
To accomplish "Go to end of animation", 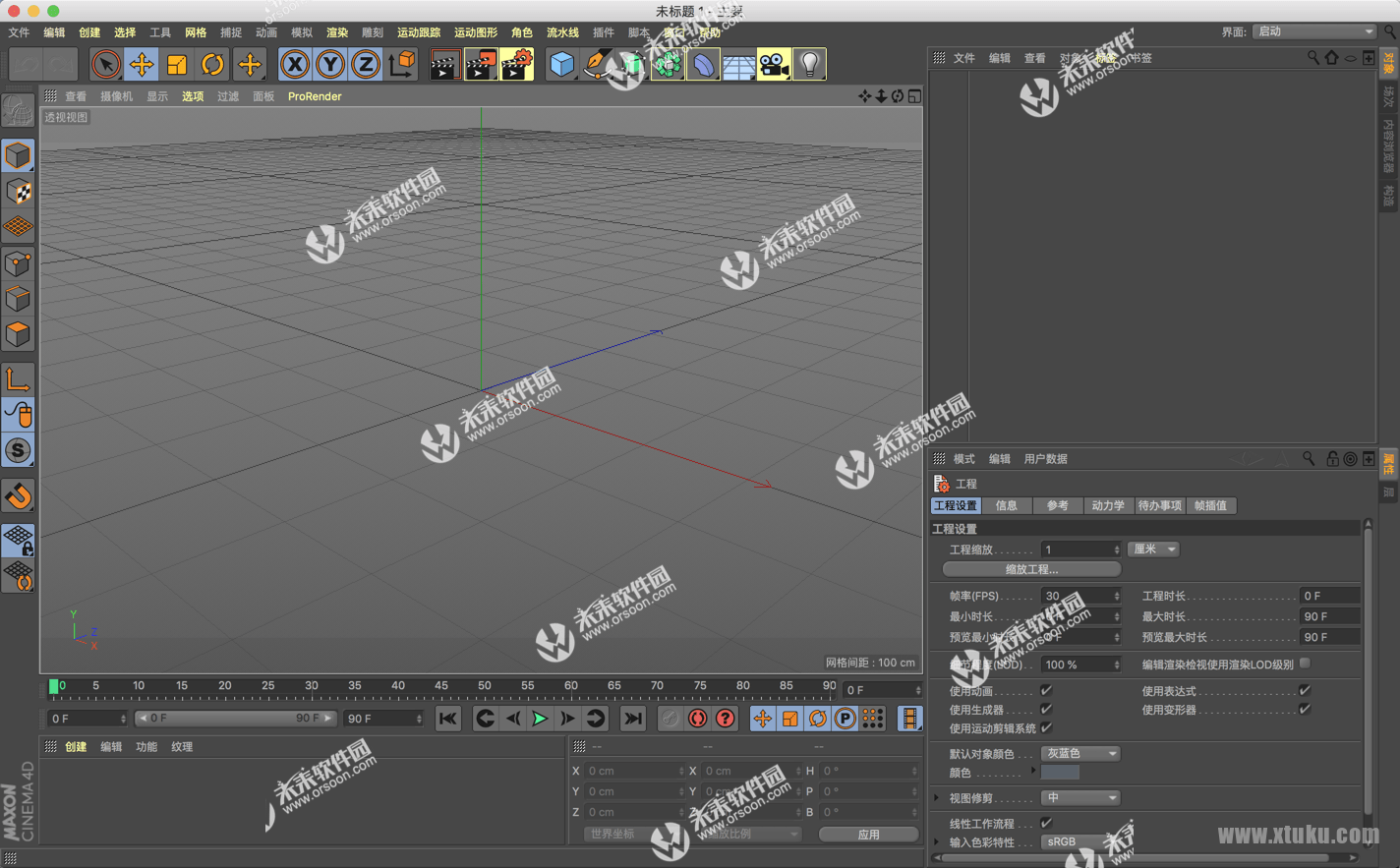I will coord(632,719).
